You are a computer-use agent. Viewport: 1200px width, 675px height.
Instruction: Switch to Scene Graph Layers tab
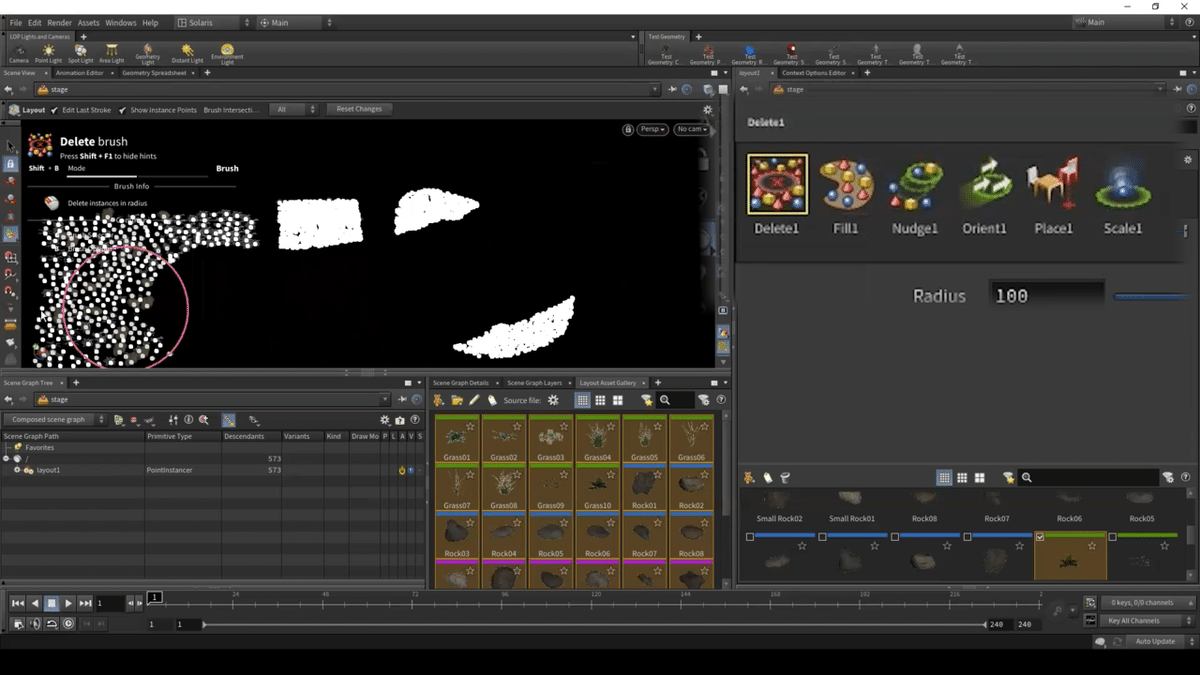pos(535,383)
